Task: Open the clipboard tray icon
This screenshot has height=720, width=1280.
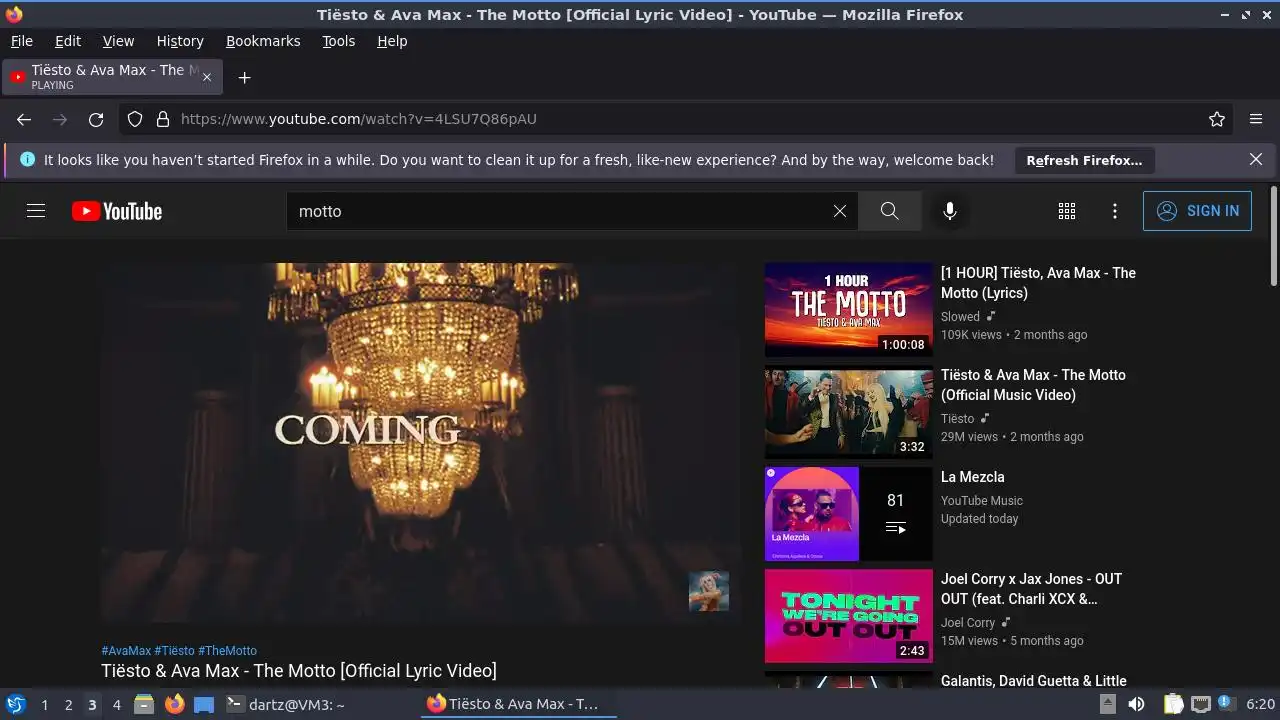Action: [x=1174, y=704]
